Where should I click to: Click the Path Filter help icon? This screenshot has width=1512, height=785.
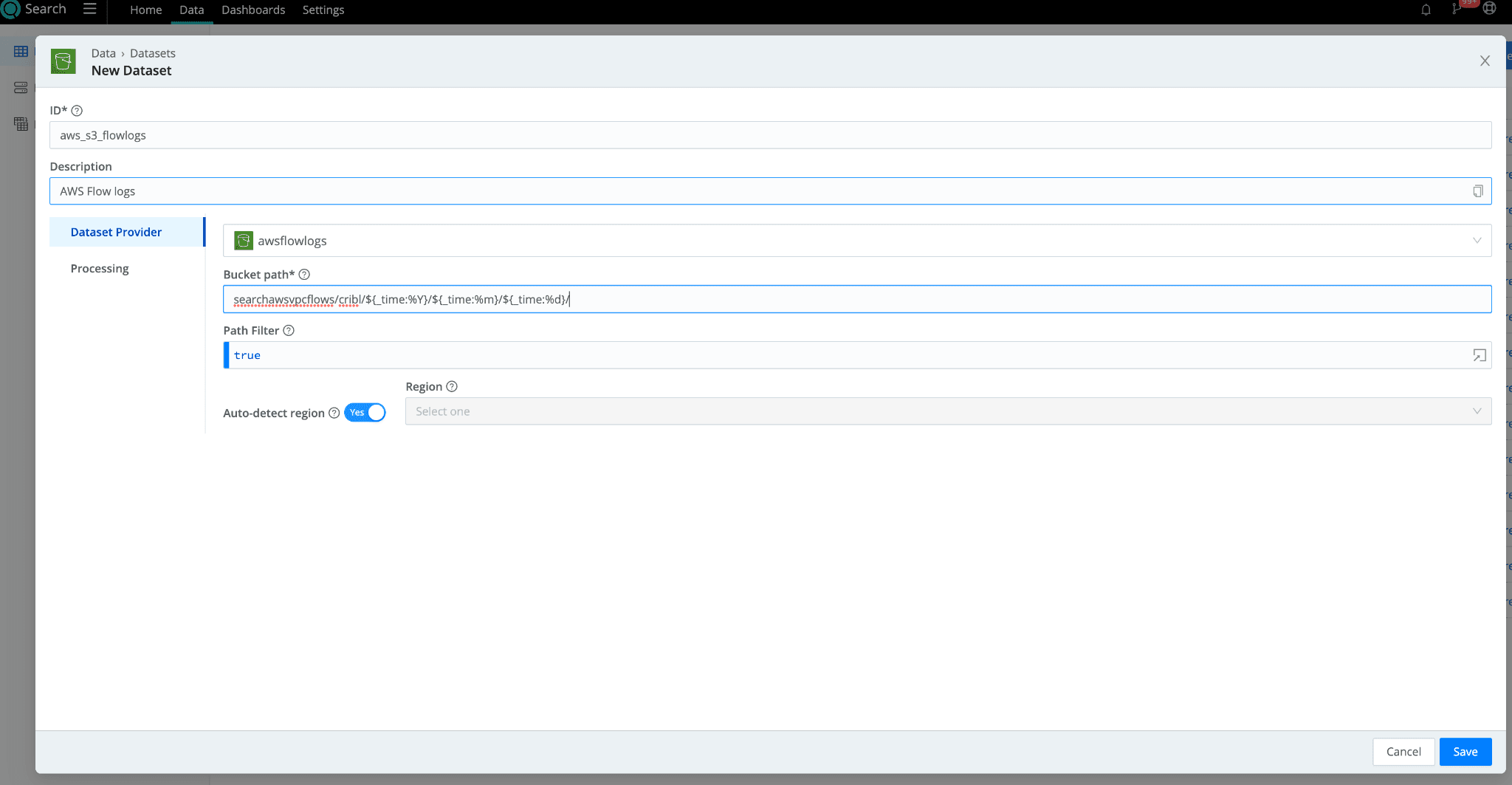pos(289,331)
